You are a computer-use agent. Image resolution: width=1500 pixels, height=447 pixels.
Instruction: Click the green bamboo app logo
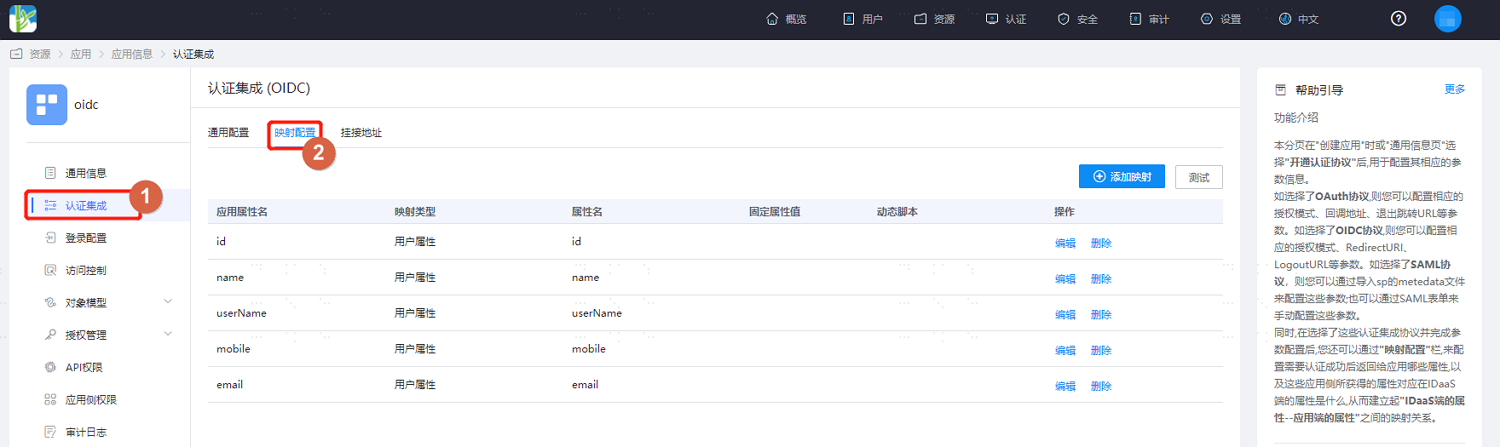tap(23, 19)
